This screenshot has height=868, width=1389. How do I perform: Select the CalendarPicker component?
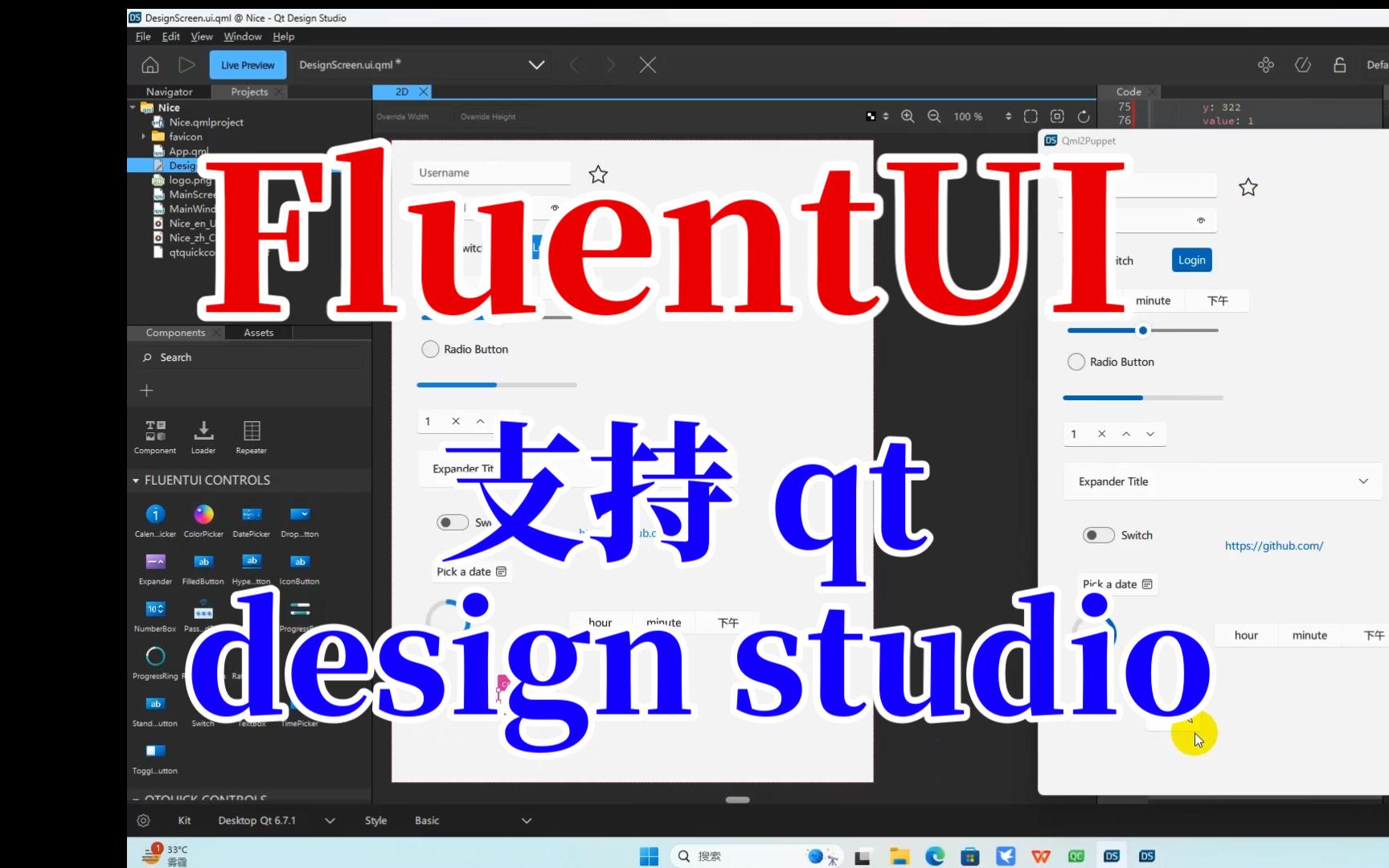(155, 521)
